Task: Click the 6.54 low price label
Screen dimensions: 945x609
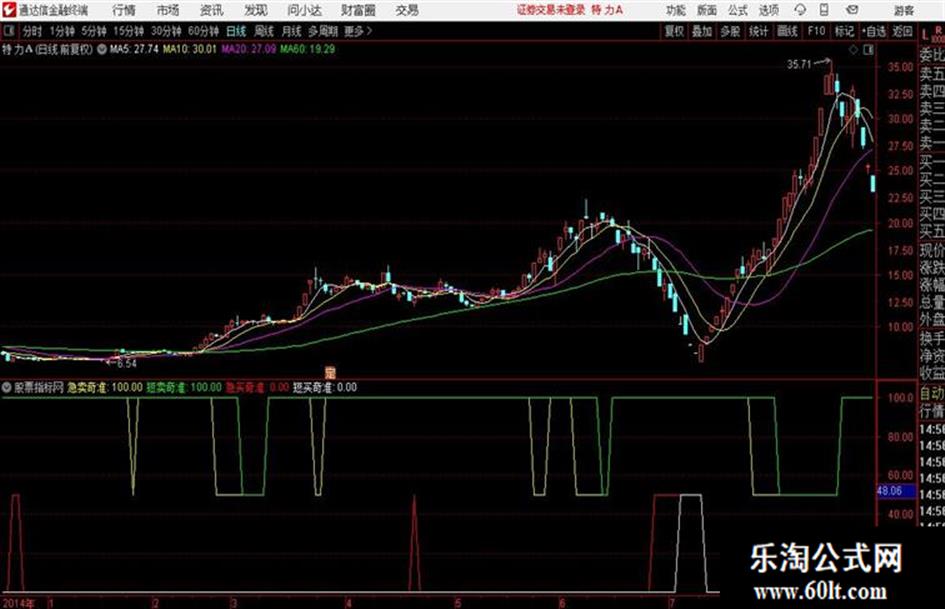Action: 127,364
